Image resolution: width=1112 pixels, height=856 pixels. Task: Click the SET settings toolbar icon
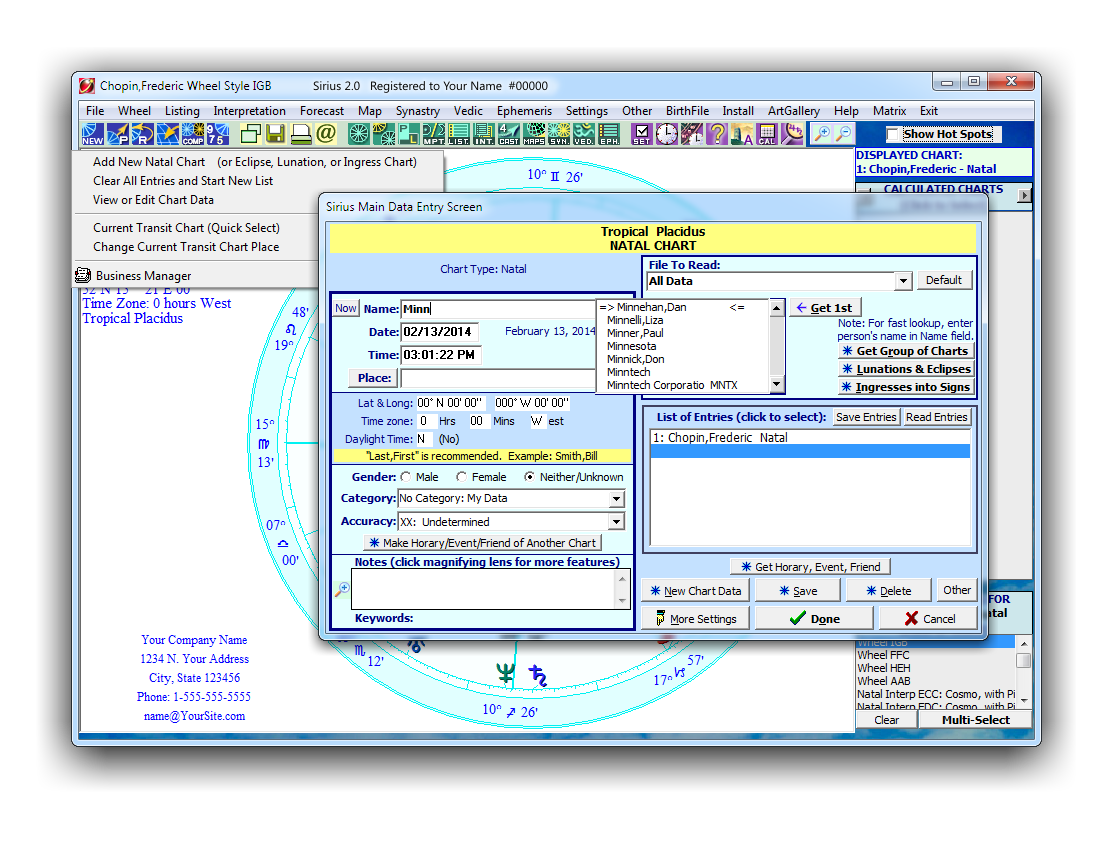642,134
